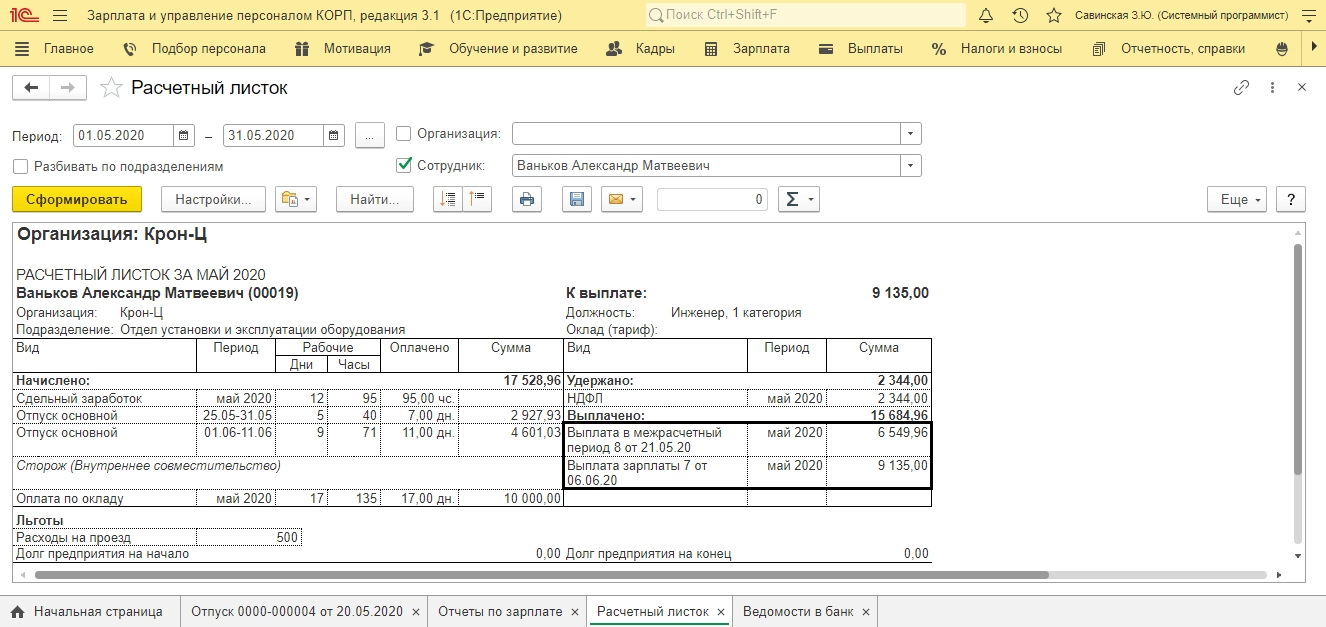Open the Зарплата section

coord(747,48)
